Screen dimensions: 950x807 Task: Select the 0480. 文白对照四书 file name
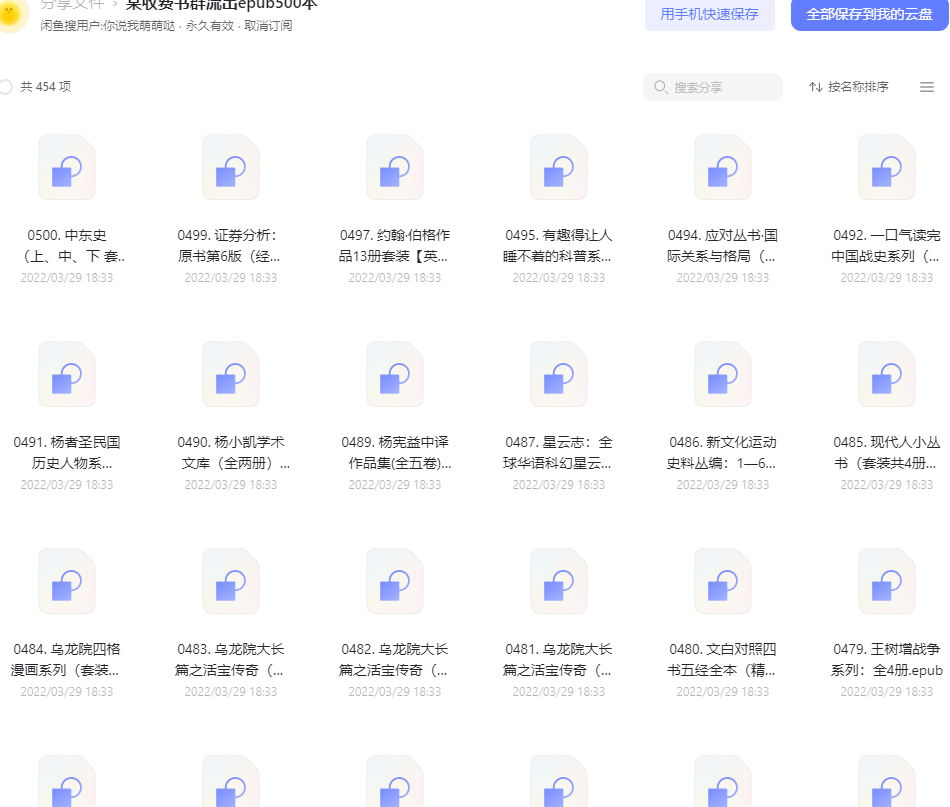(723, 660)
